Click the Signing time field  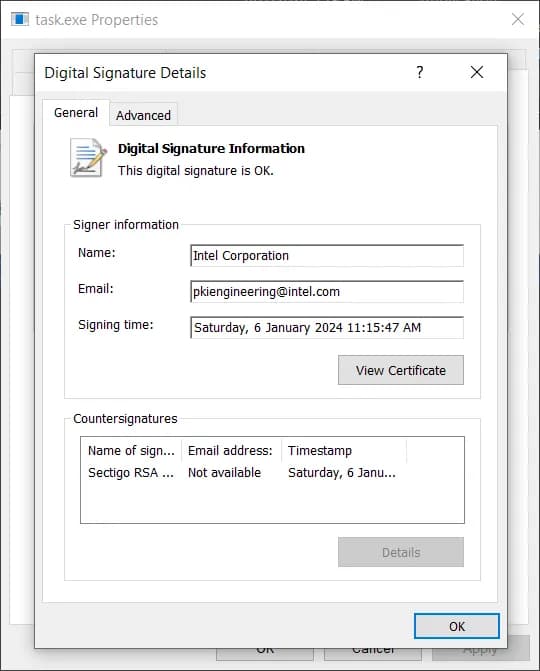tap(327, 327)
